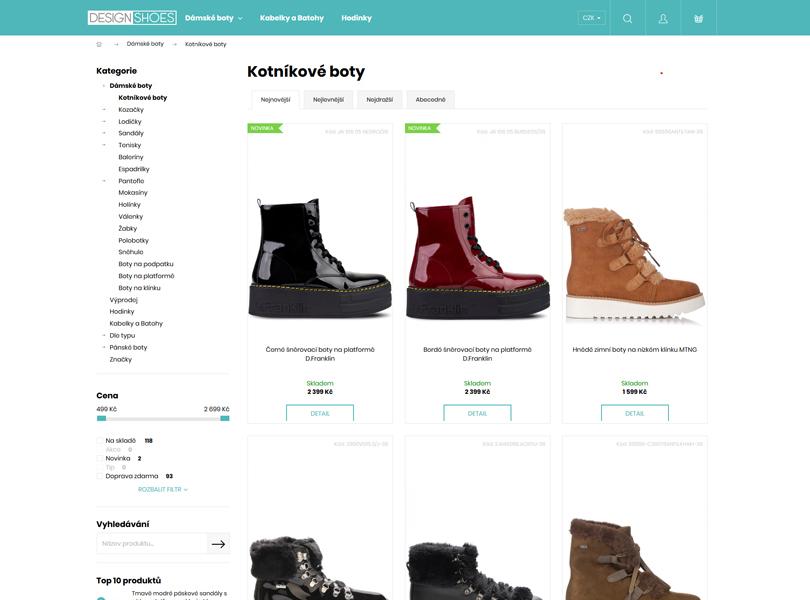
Task: Expand the Pantofle category arrow
Action: [104, 181]
